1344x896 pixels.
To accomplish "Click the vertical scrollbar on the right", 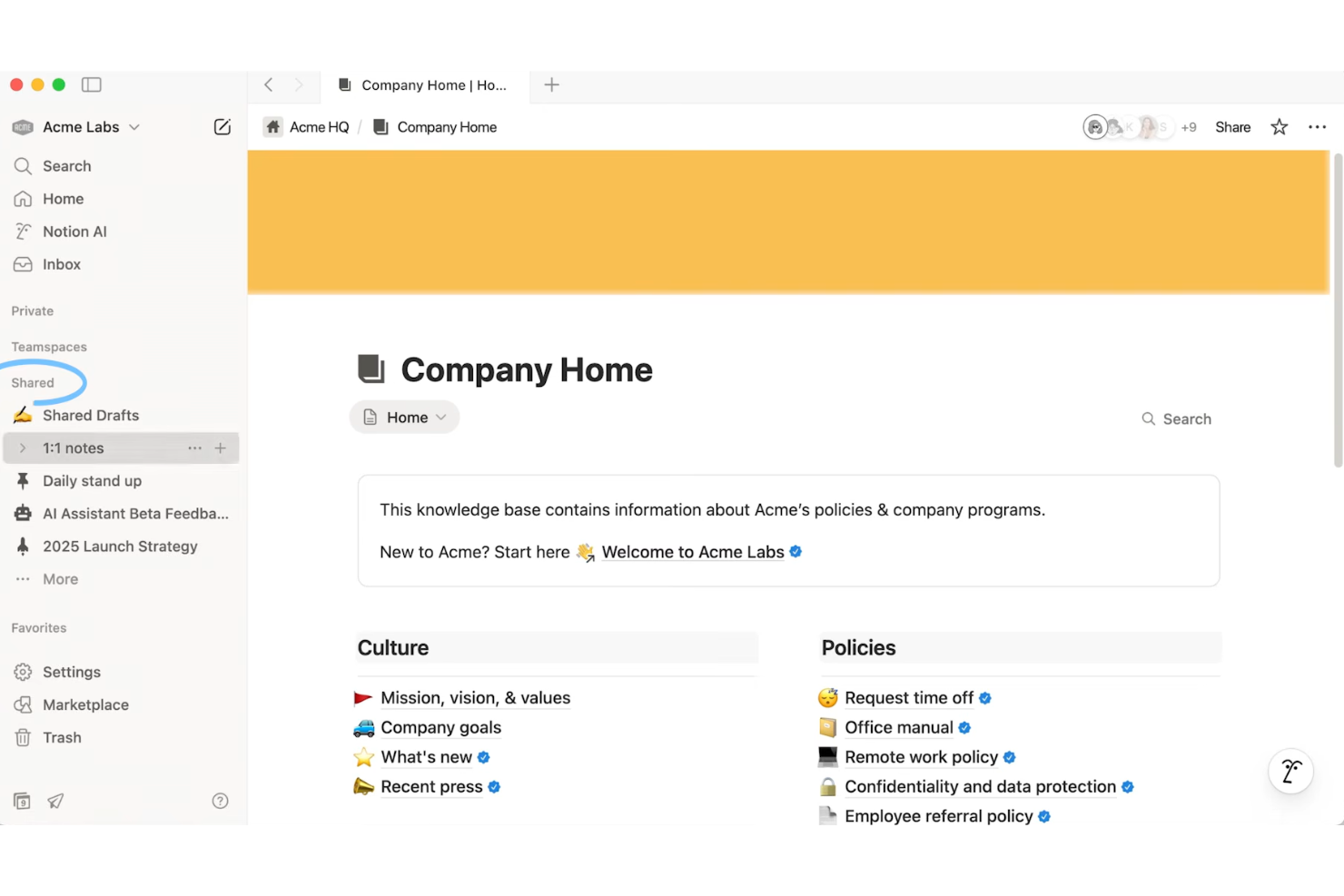I will click(x=1337, y=310).
